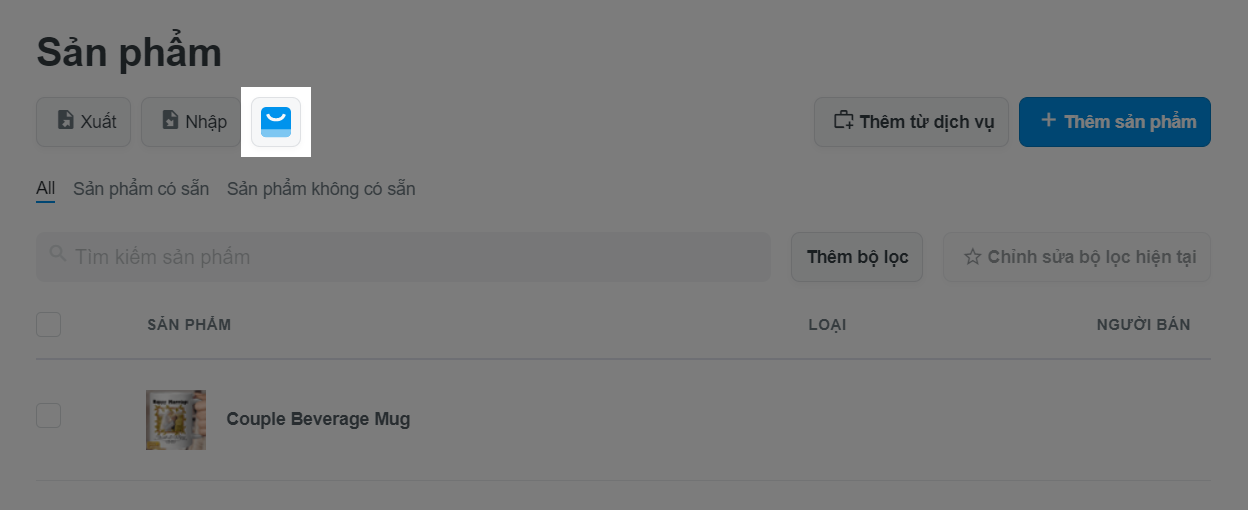Viewport: 1248px width, 510px height.
Task: Click the star icon beside Chỉnh sửa bộ lọc
Action: tap(972, 257)
